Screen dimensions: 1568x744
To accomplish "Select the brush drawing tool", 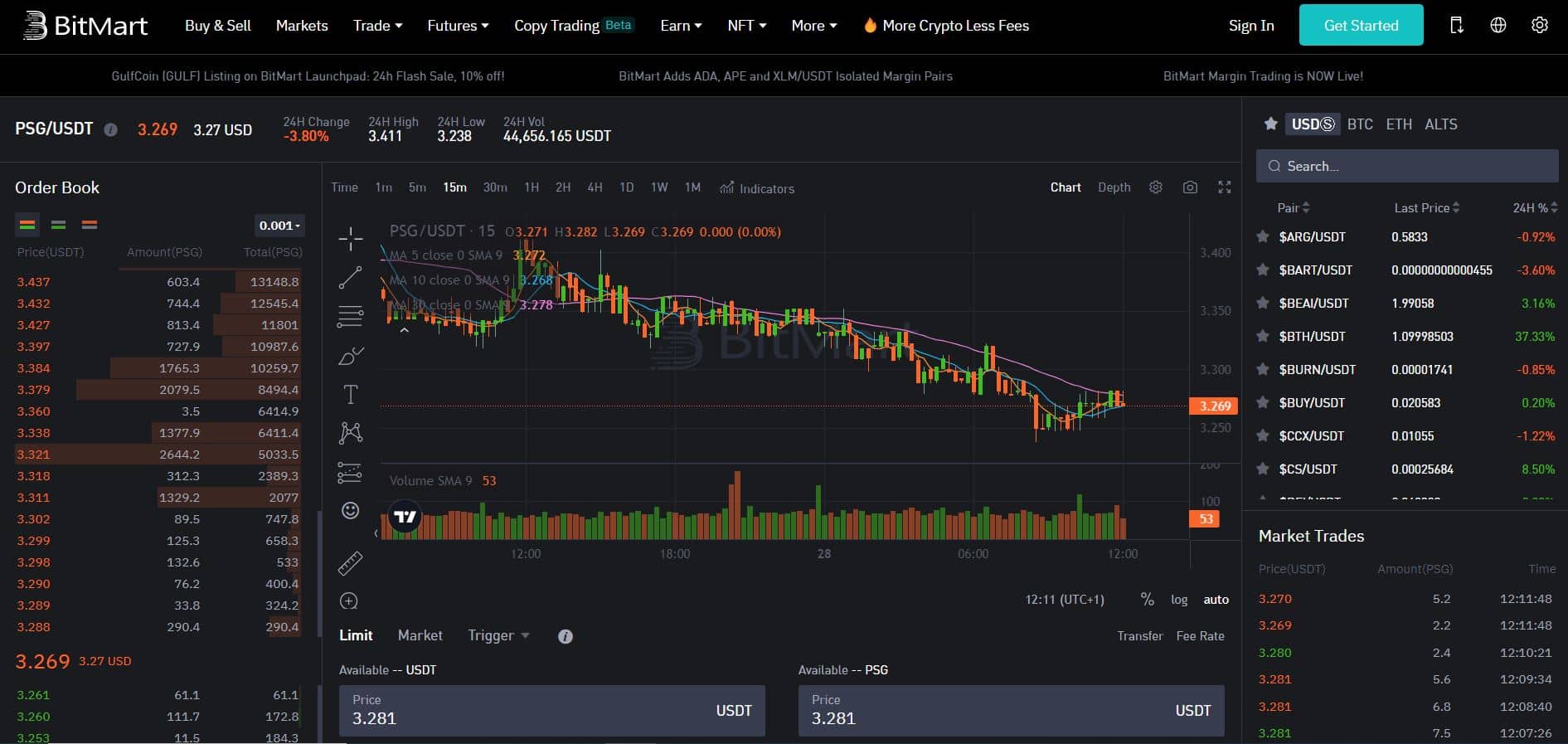I will [x=351, y=356].
